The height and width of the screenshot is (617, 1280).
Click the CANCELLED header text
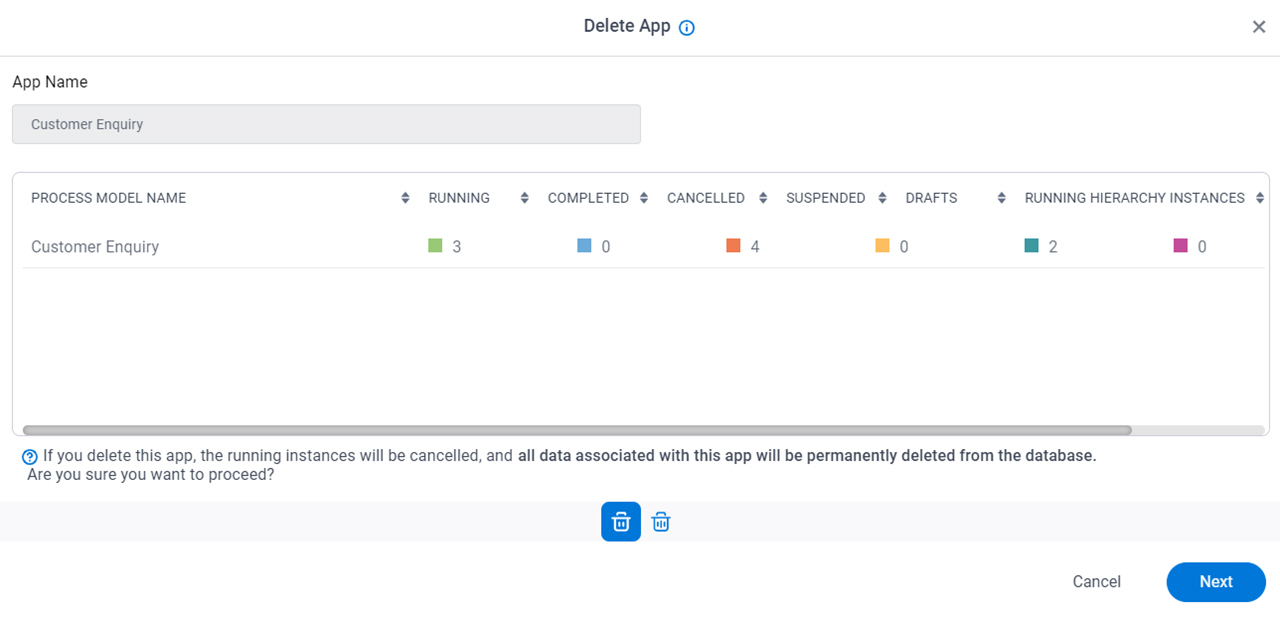point(706,198)
